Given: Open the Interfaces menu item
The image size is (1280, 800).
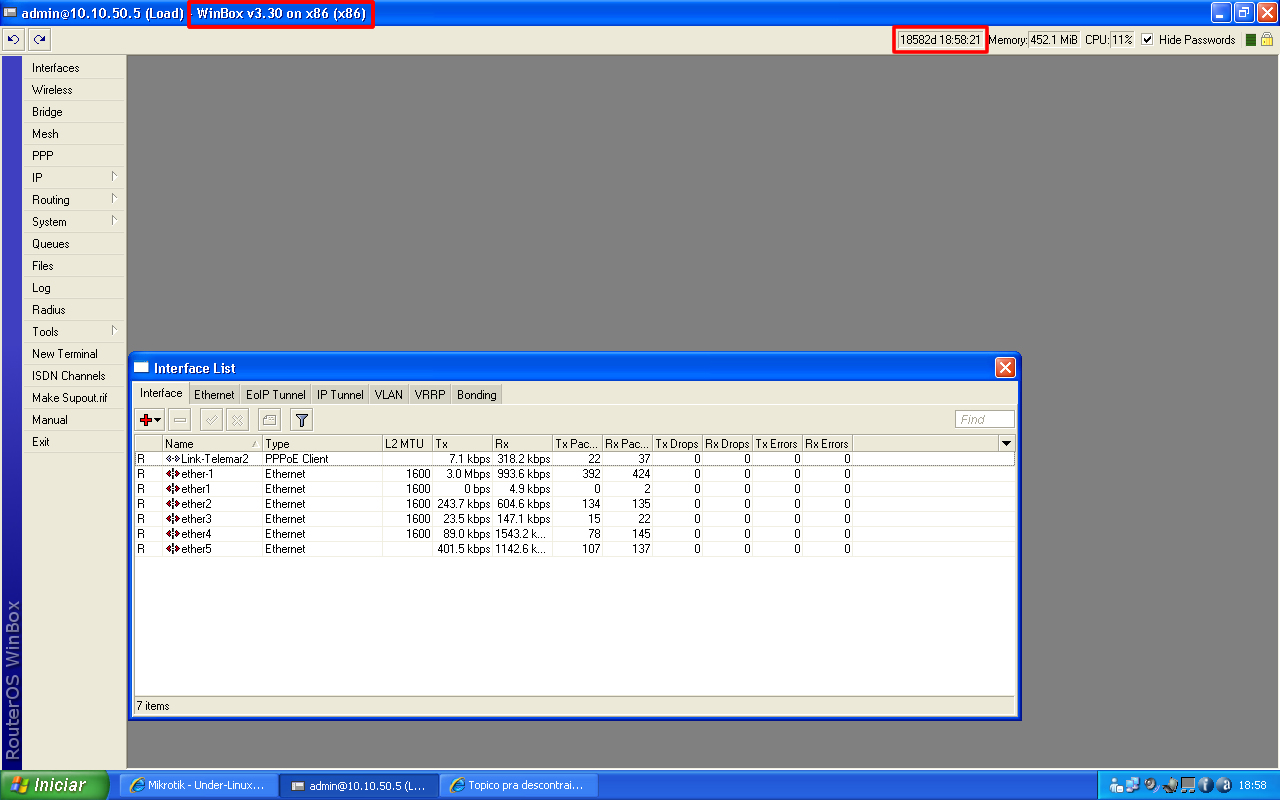Looking at the screenshot, I should pyautogui.click(x=74, y=68).
